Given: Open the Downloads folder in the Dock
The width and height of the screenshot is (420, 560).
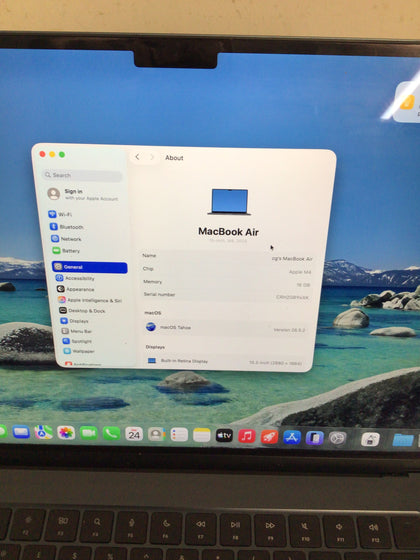Looking at the screenshot, I should coord(403,440).
